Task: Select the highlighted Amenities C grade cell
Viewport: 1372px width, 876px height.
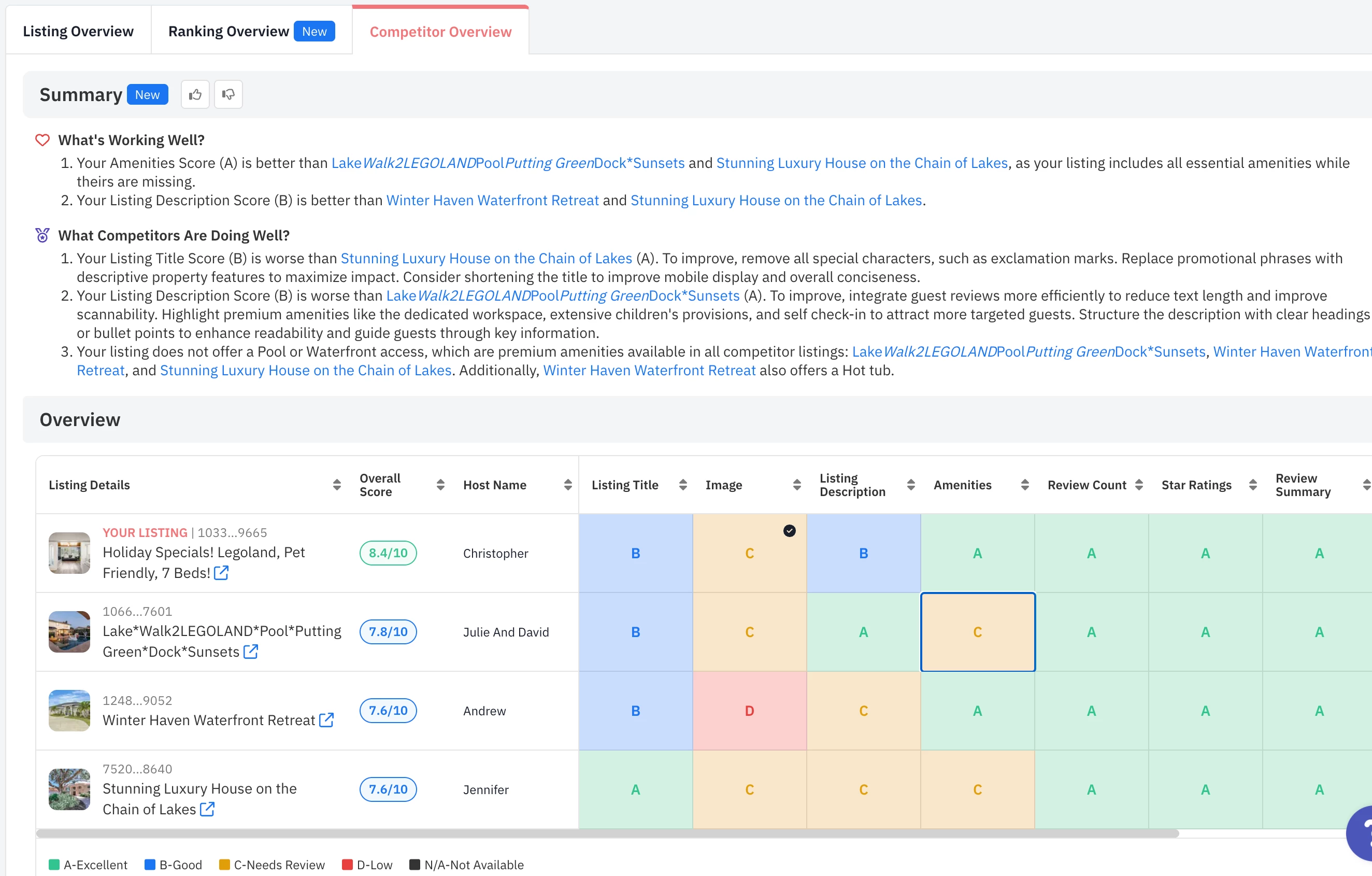Action: click(x=977, y=632)
